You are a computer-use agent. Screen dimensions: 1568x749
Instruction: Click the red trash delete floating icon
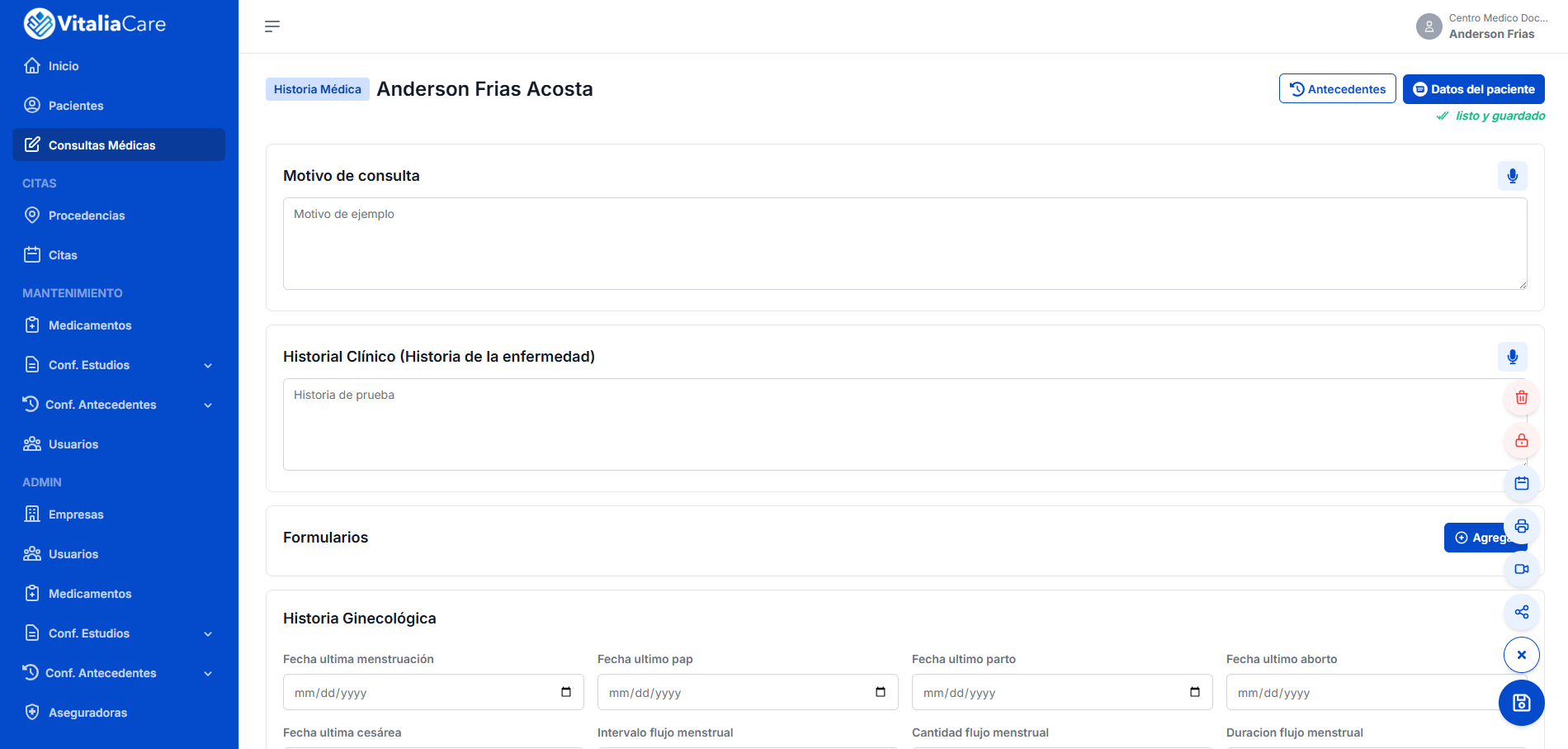pos(1522,397)
